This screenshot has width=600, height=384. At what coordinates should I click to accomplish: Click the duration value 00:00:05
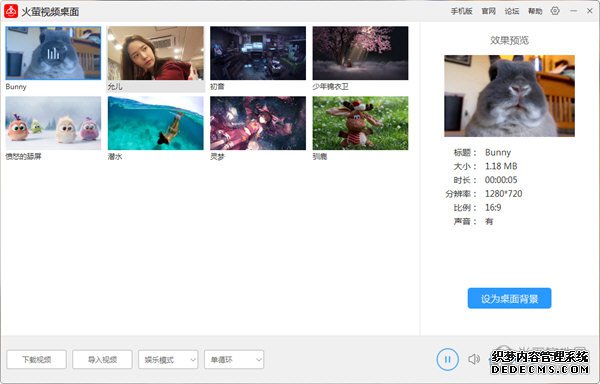click(x=501, y=180)
